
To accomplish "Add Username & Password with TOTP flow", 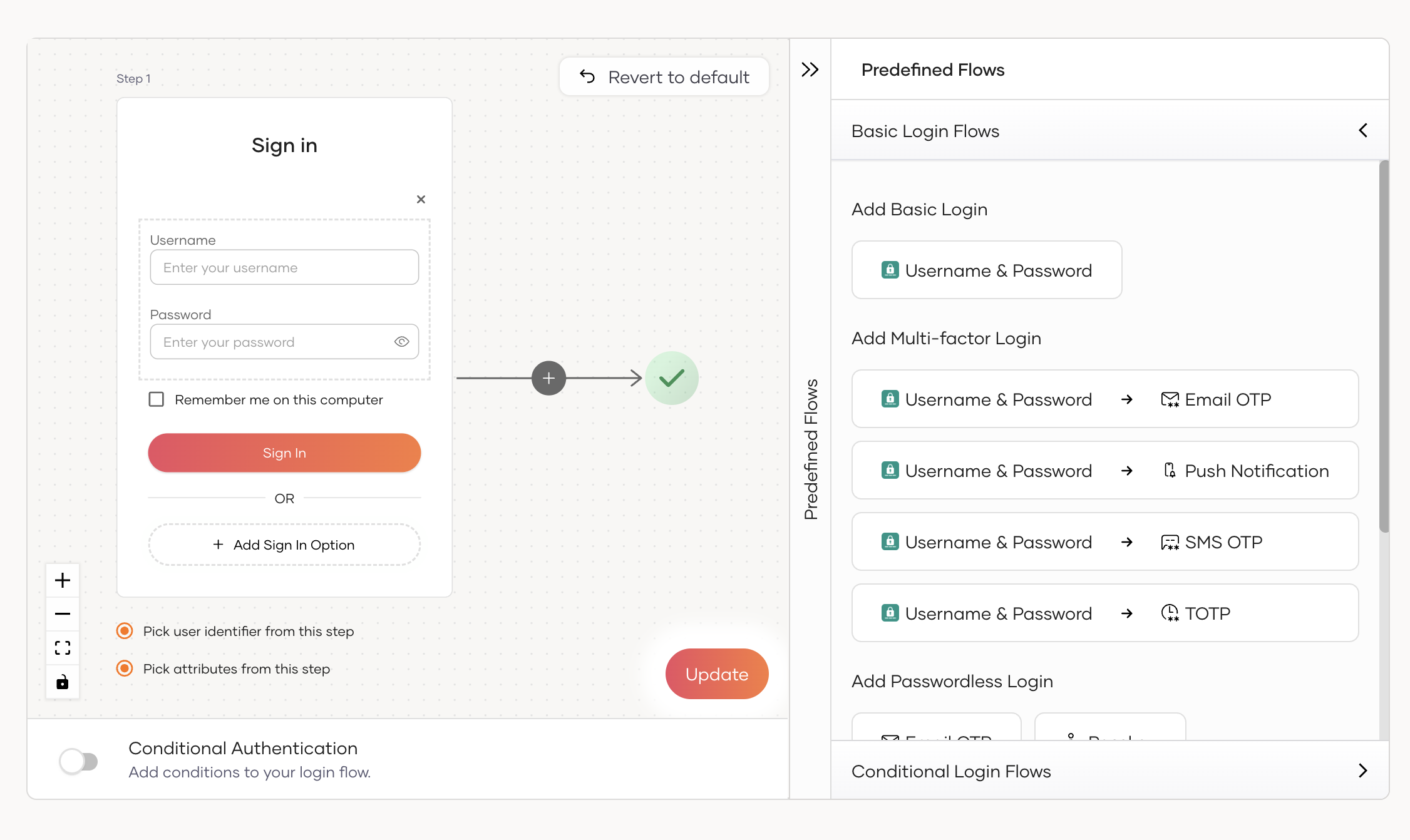I will coord(1105,613).
